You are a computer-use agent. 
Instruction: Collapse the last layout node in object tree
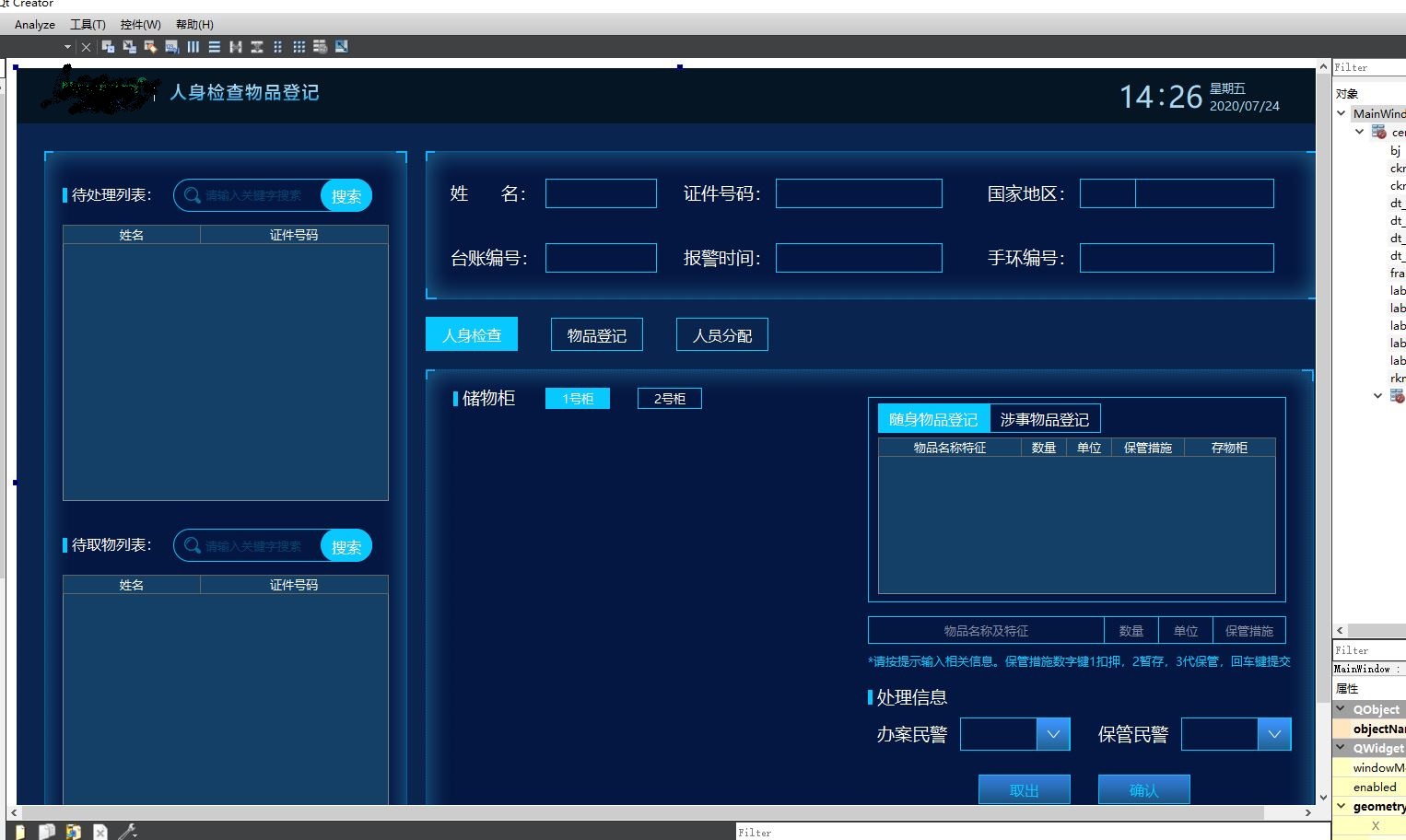[x=1377, y=396]
